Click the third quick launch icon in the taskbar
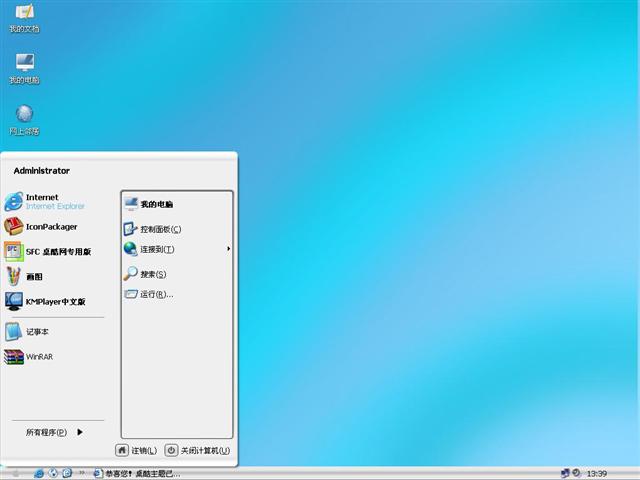This screenshot has height=480, width=640. click(67, 473)
